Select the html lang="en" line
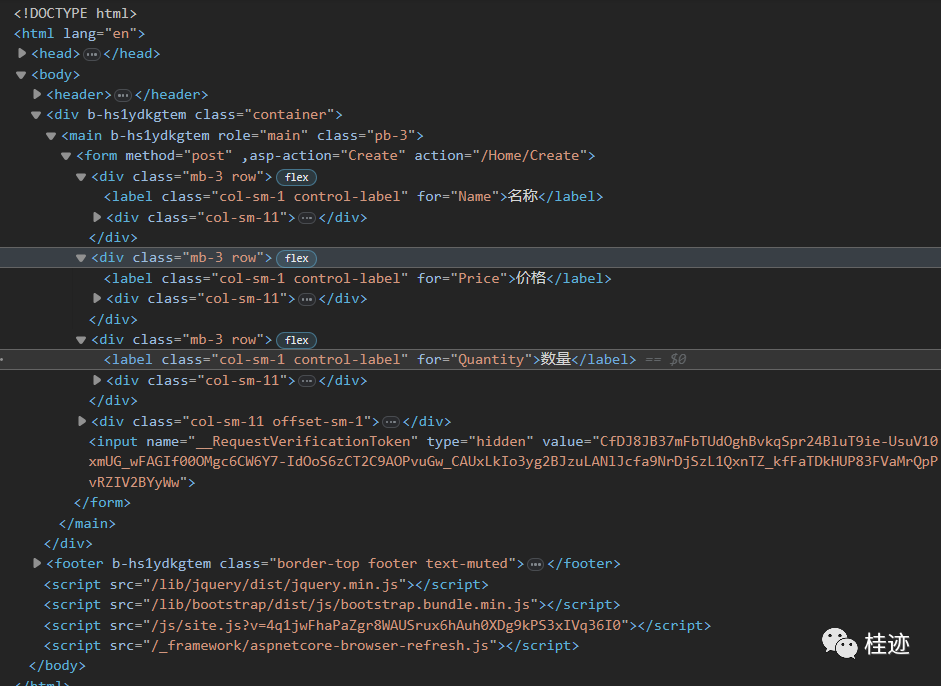Viewport: 941px width, 686px height. 79,34
